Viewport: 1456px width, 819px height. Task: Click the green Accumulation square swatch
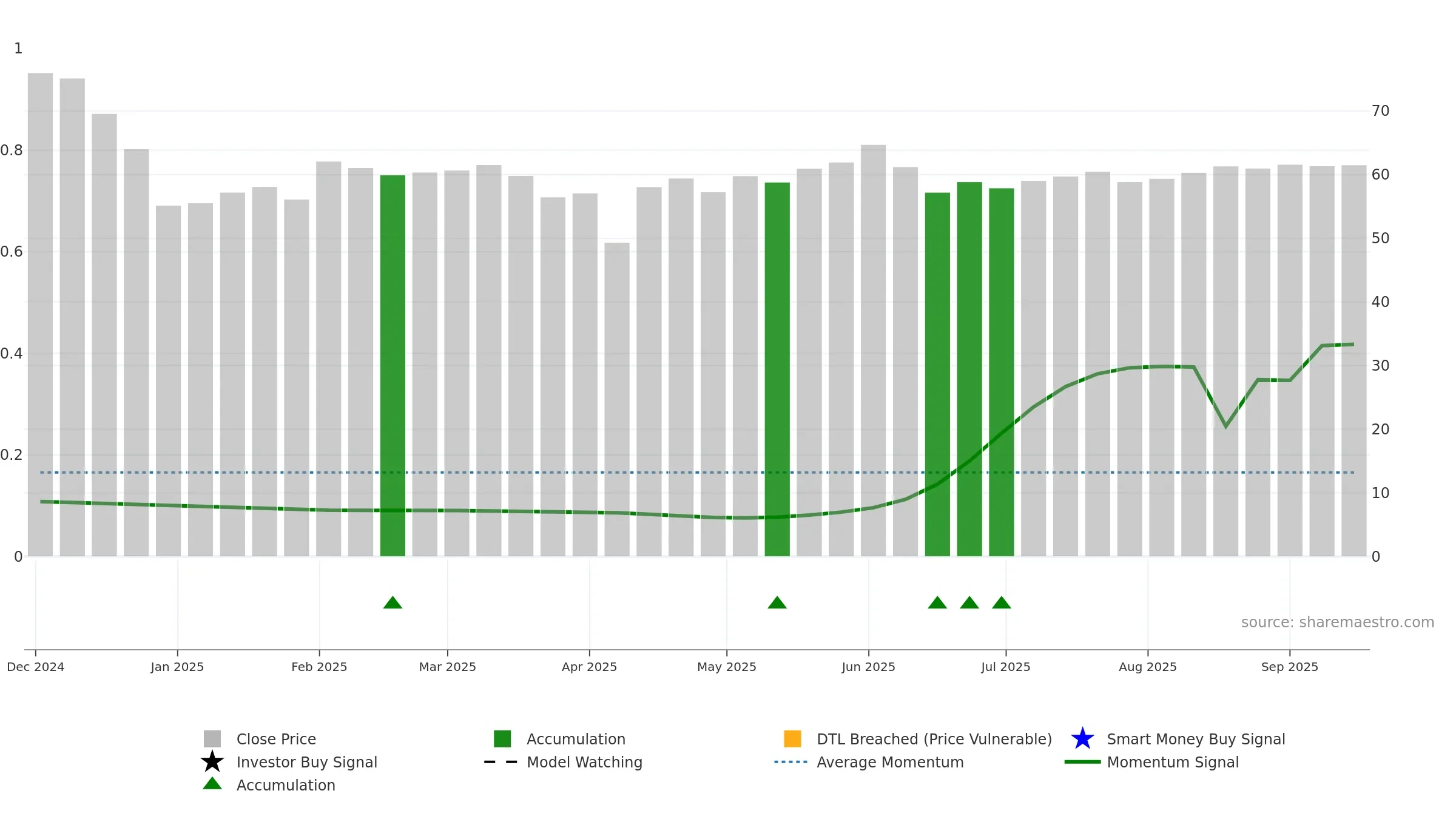pyautogui.click(x=502, y=739)
